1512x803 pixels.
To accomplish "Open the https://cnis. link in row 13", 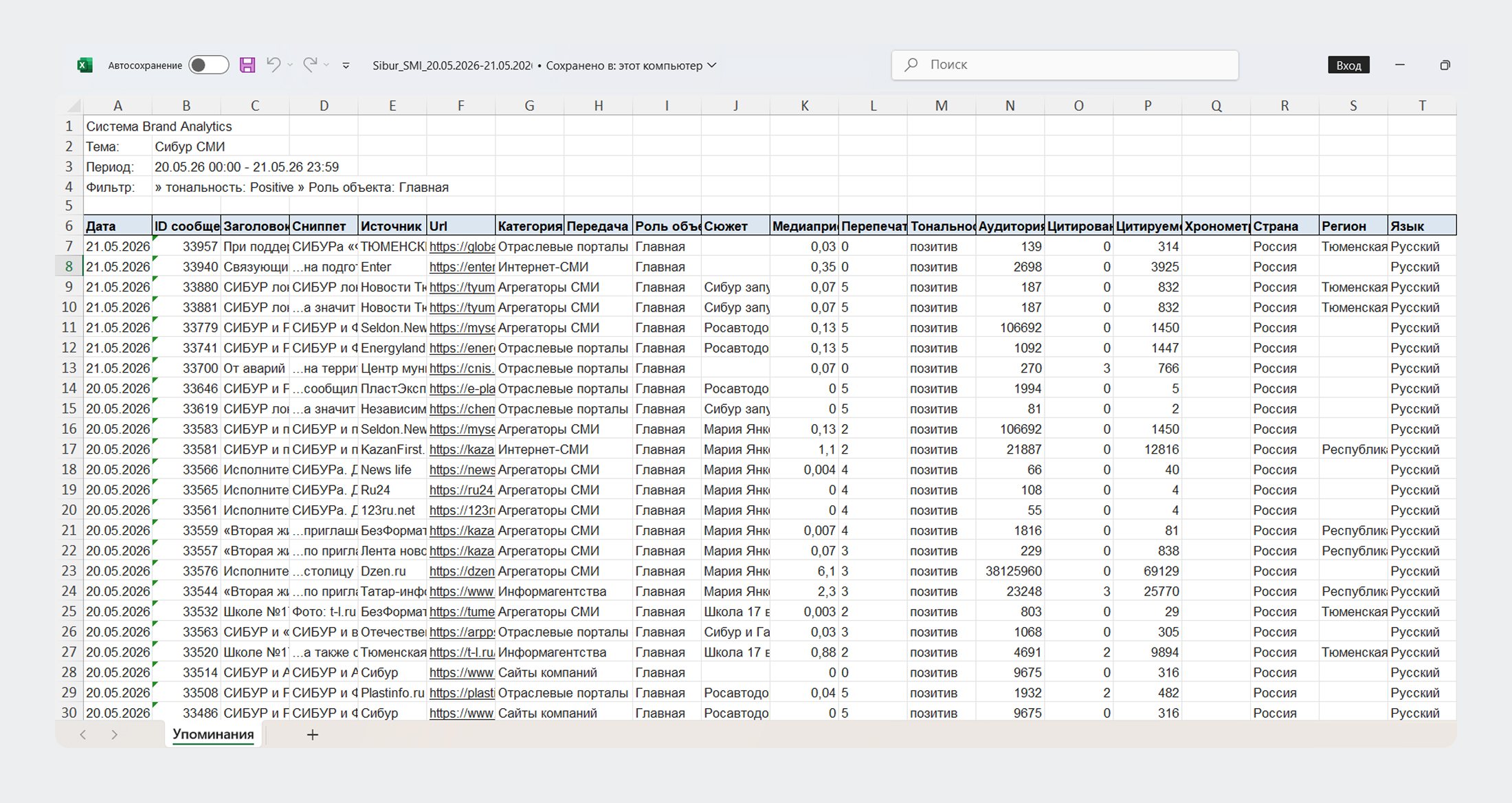I will (x=462, y=368).
